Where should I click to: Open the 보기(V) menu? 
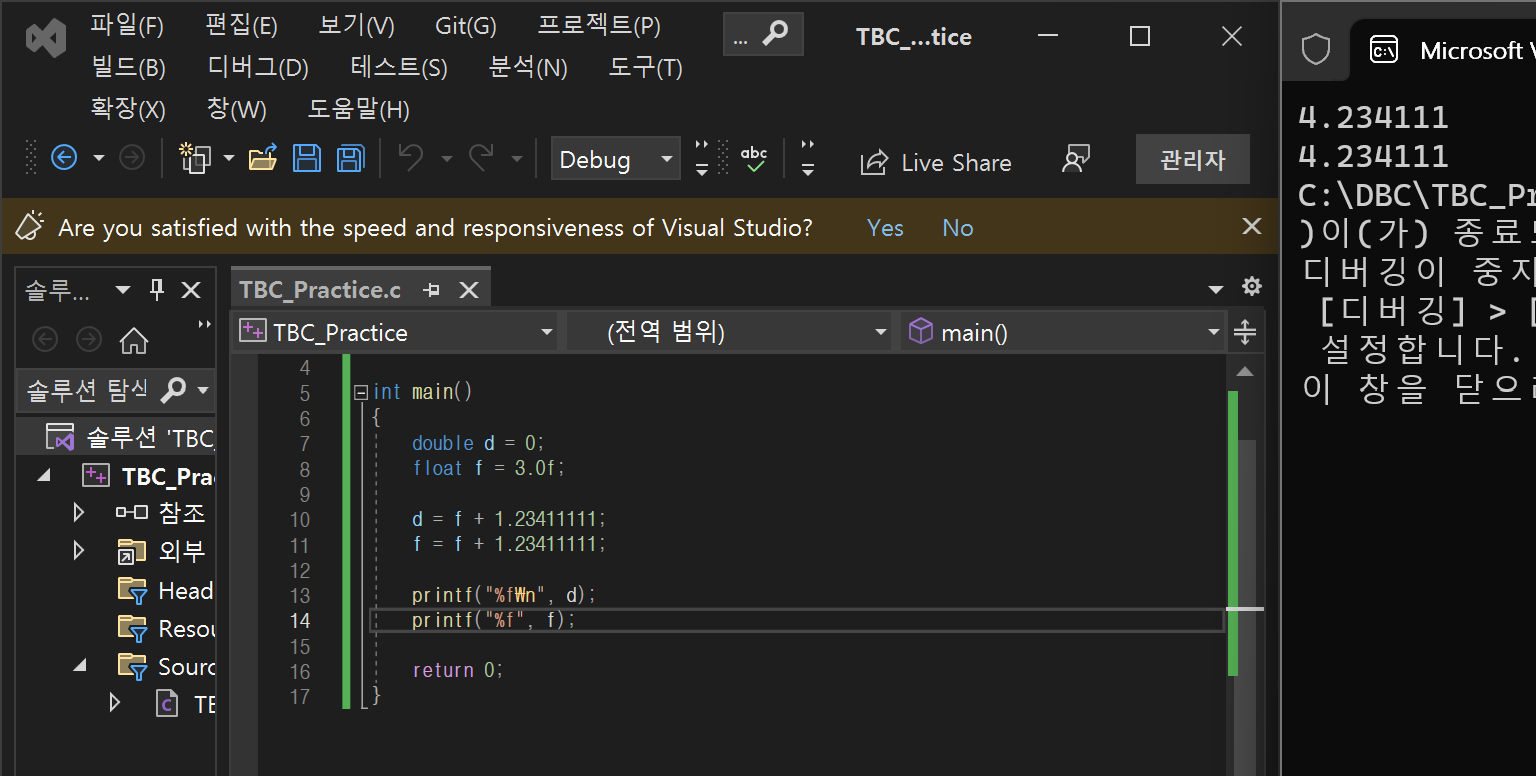pyautogui.click(x=356, y=25)
